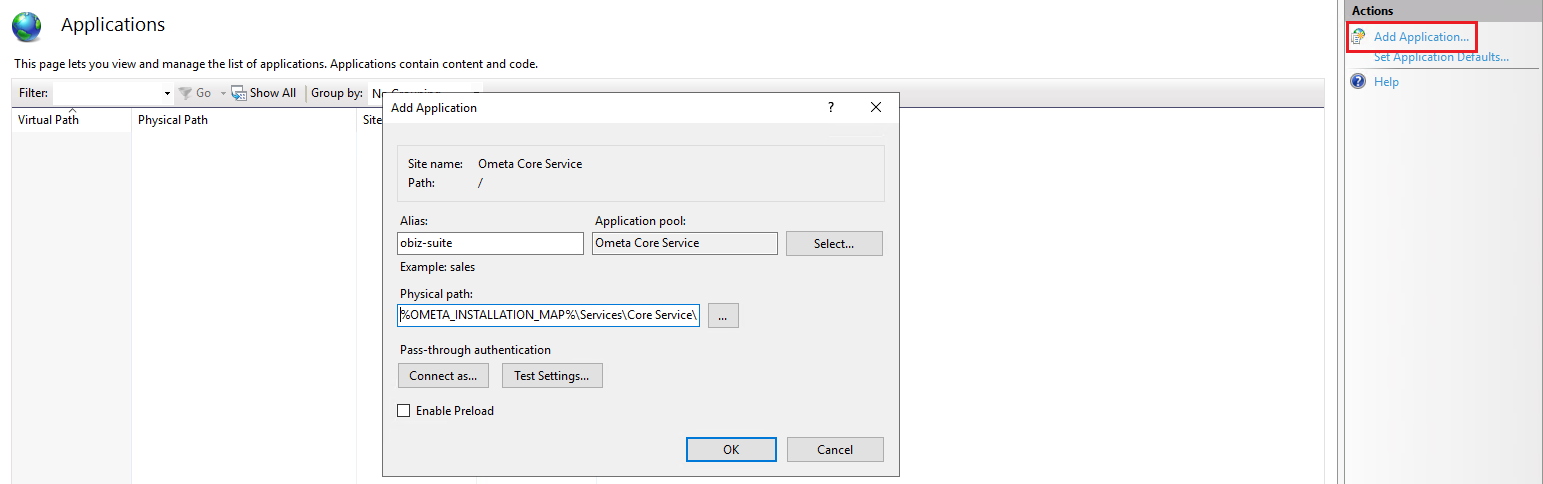
Task: Click the Connect as... button
Action: tap(443, 376)
